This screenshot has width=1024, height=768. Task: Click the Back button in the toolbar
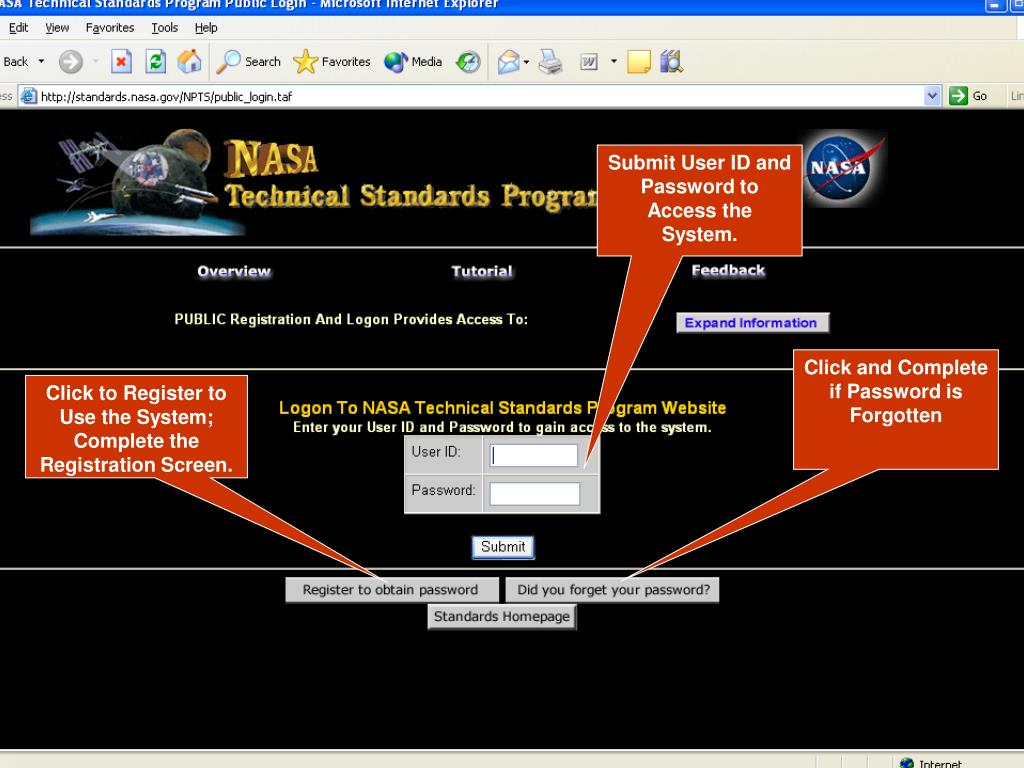coord(15,61)
